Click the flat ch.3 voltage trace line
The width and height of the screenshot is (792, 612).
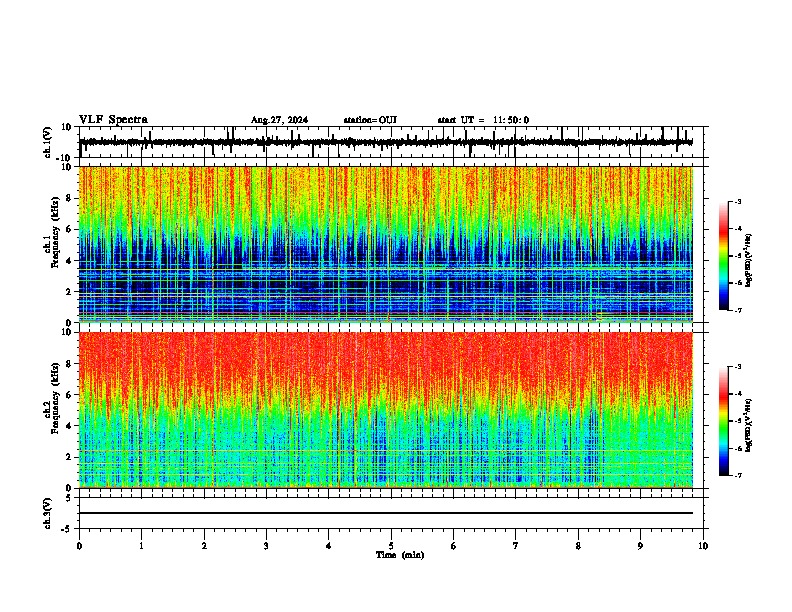coord(386,513)
